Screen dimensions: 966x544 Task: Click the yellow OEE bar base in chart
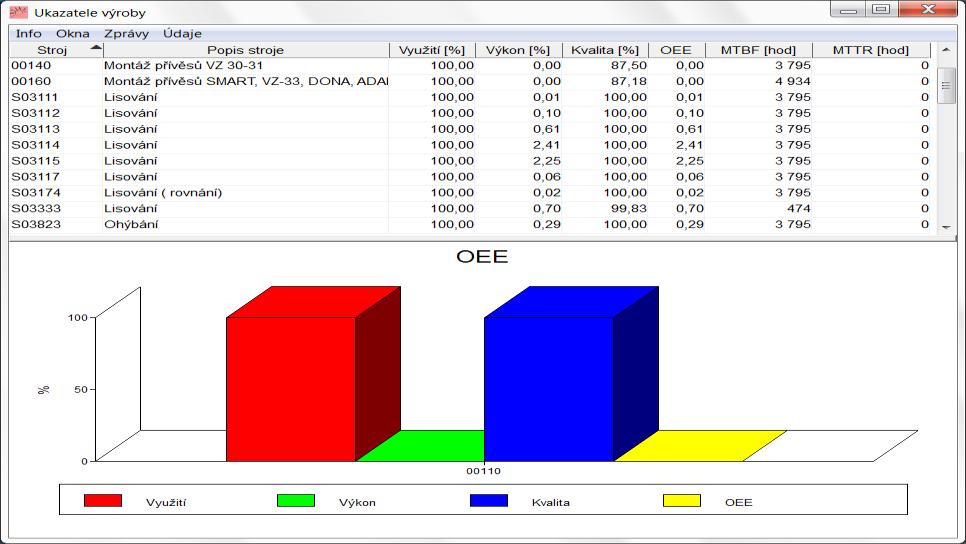coord(700,445)
